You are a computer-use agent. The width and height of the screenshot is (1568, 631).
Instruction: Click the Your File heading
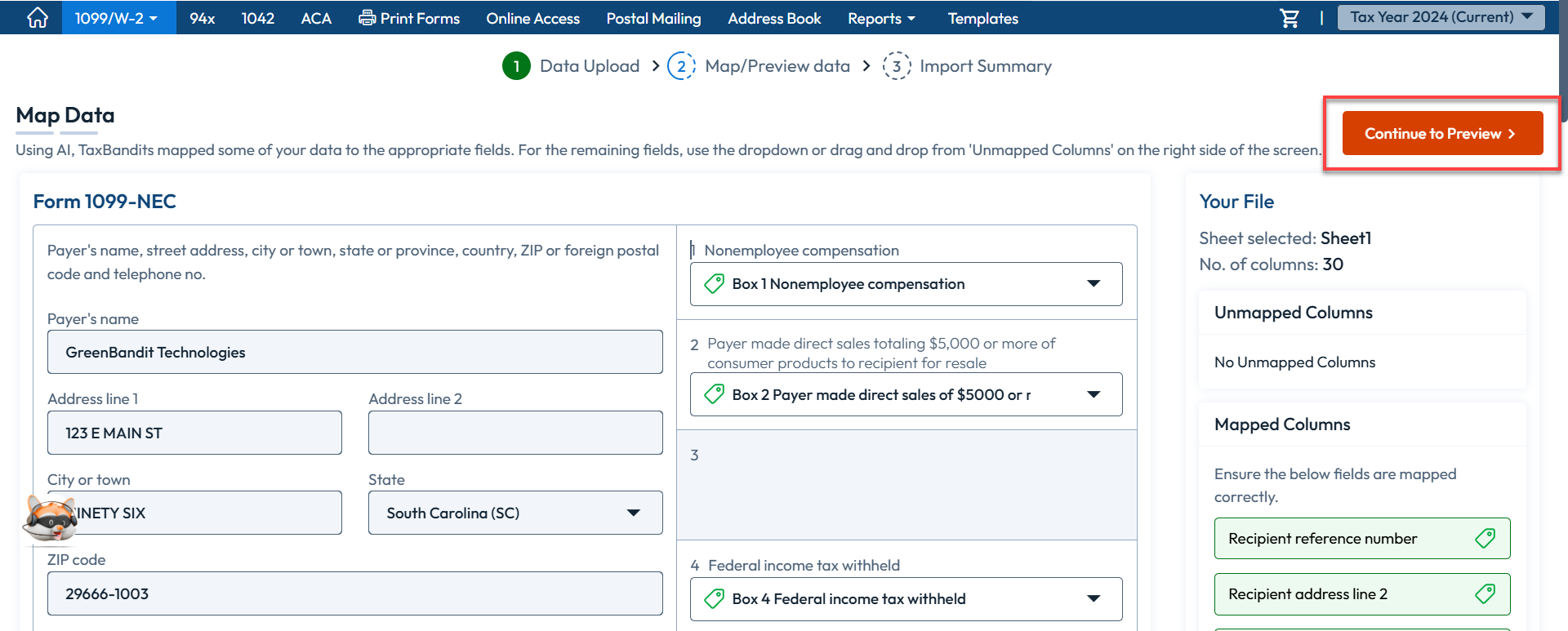tap(1236, 202)
